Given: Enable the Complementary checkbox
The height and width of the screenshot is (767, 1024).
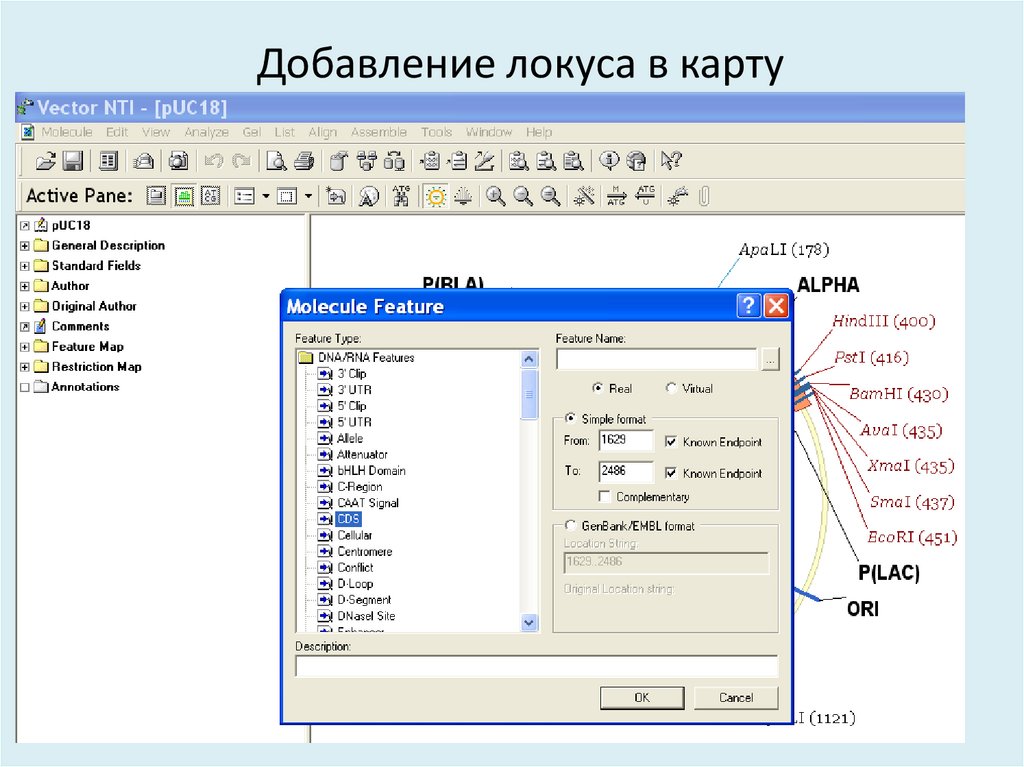Looking at the screenshot, I should tap(606, 494).
